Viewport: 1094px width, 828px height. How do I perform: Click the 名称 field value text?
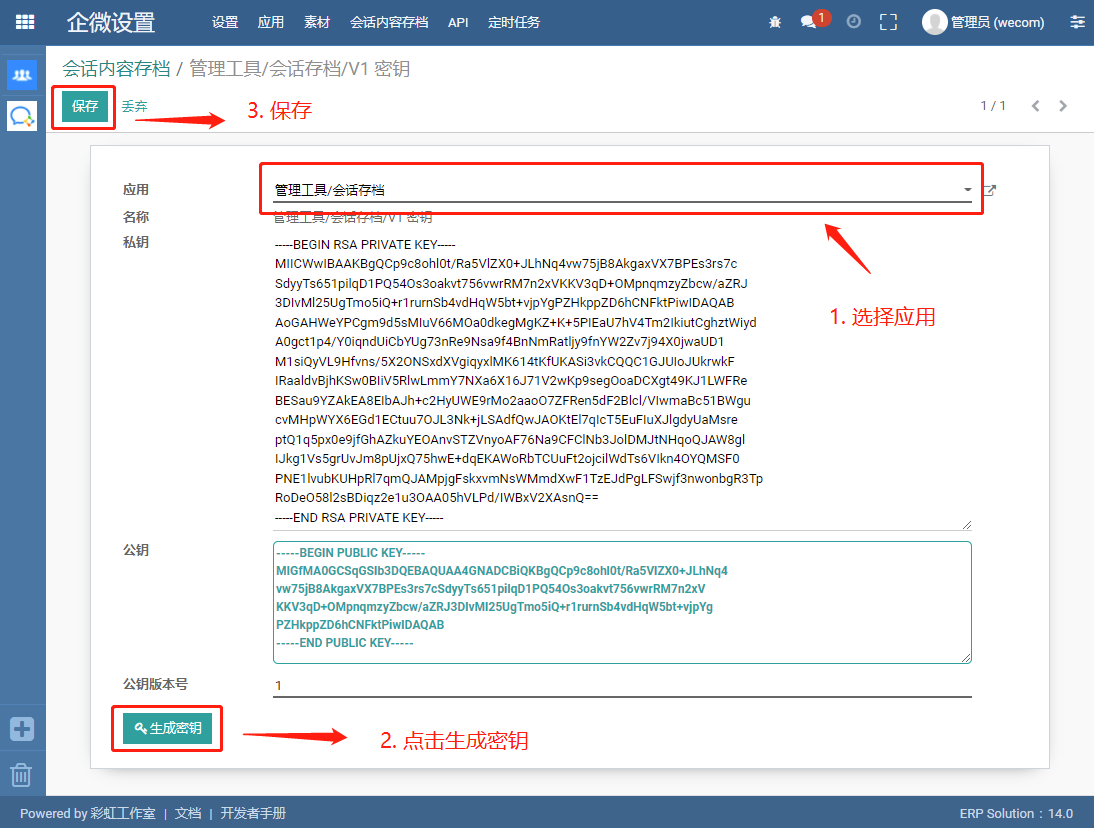353,218
